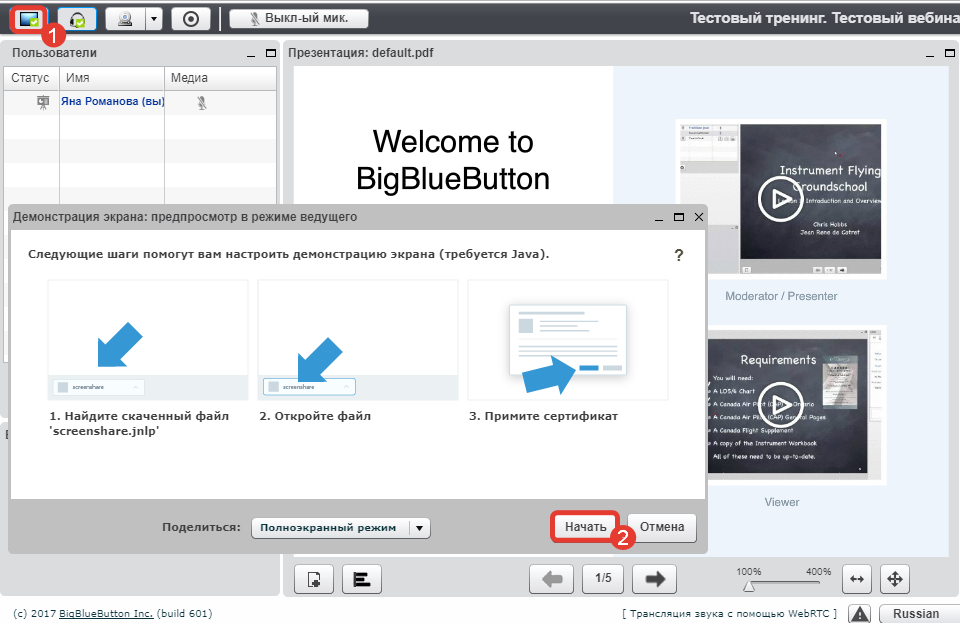This screenshot has width=960, height=623.
Task: Click step 2 image: Откройте файл
Action: click(x=358, y=340)
